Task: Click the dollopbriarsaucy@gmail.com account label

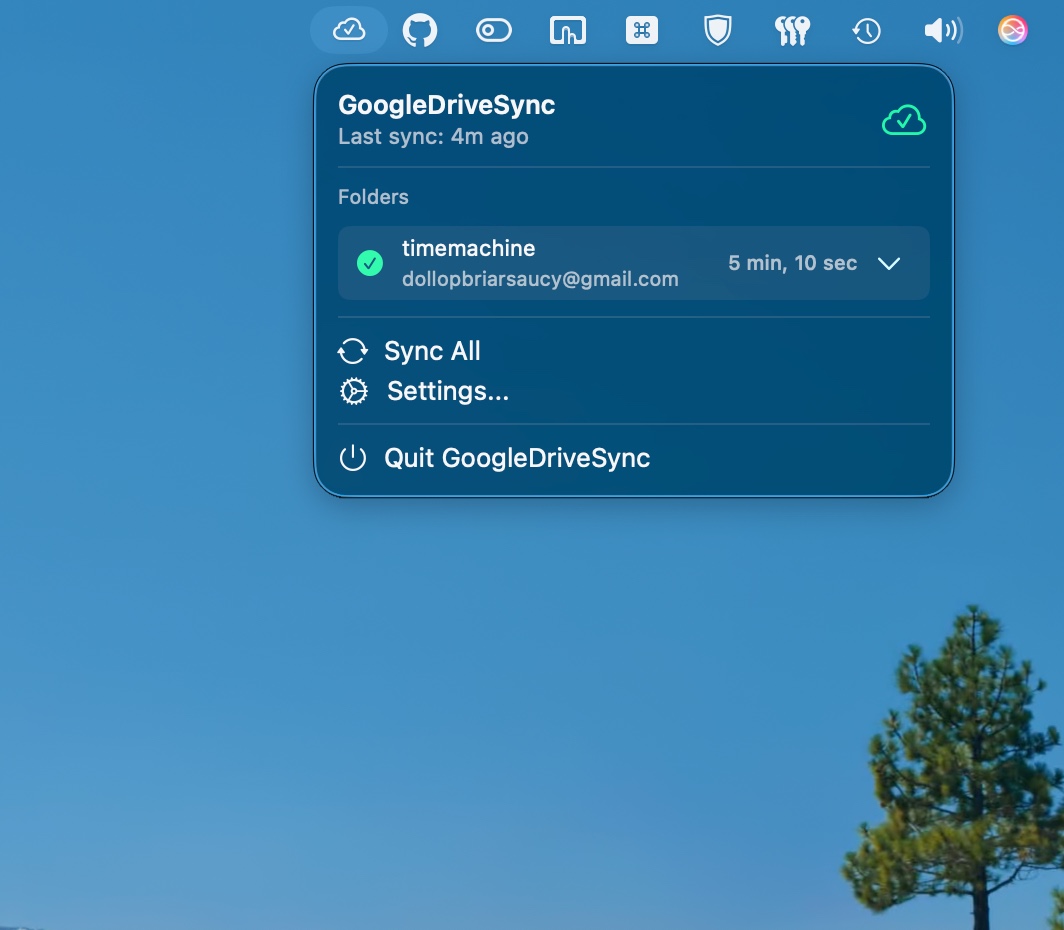Action: click(x=540, y=279)
